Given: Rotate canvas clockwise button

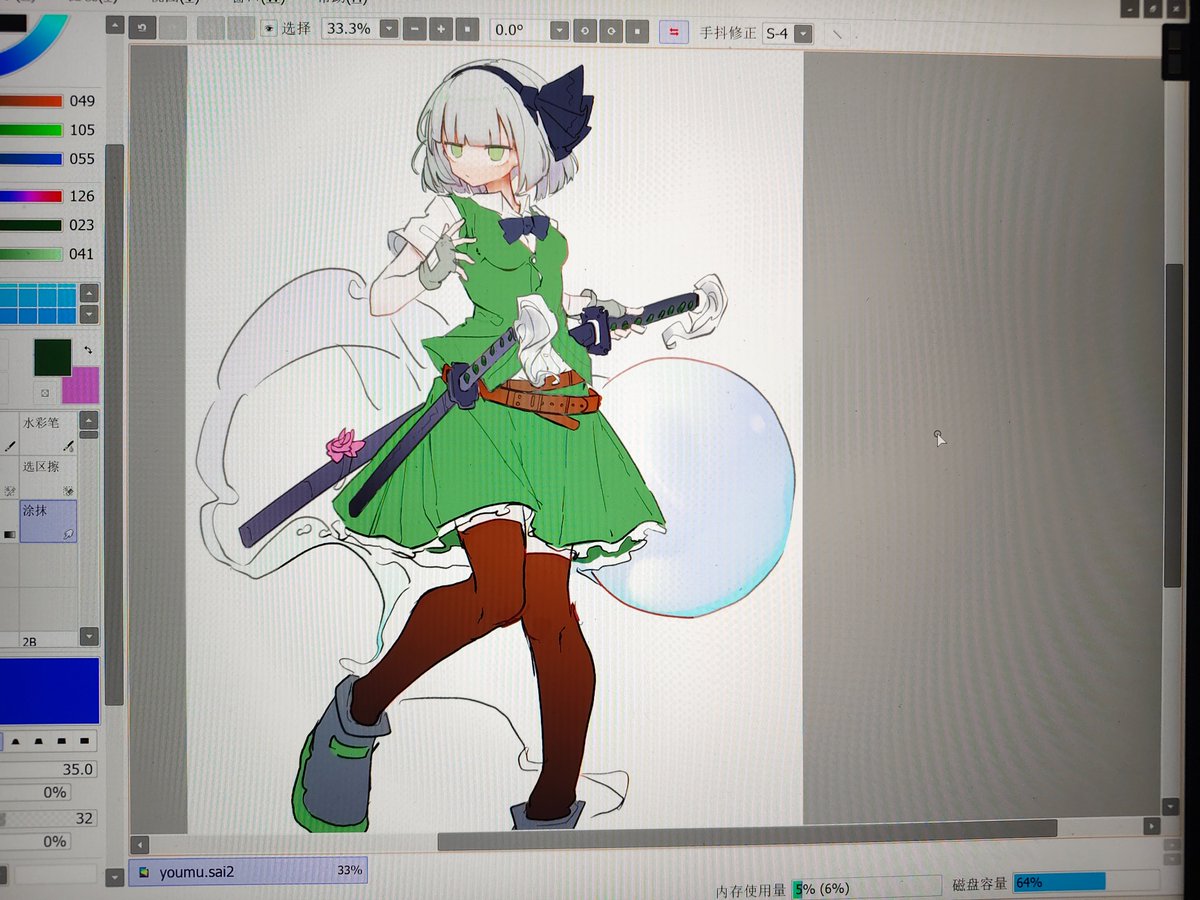Looking at the screenshot, I should tap(612, 32).
